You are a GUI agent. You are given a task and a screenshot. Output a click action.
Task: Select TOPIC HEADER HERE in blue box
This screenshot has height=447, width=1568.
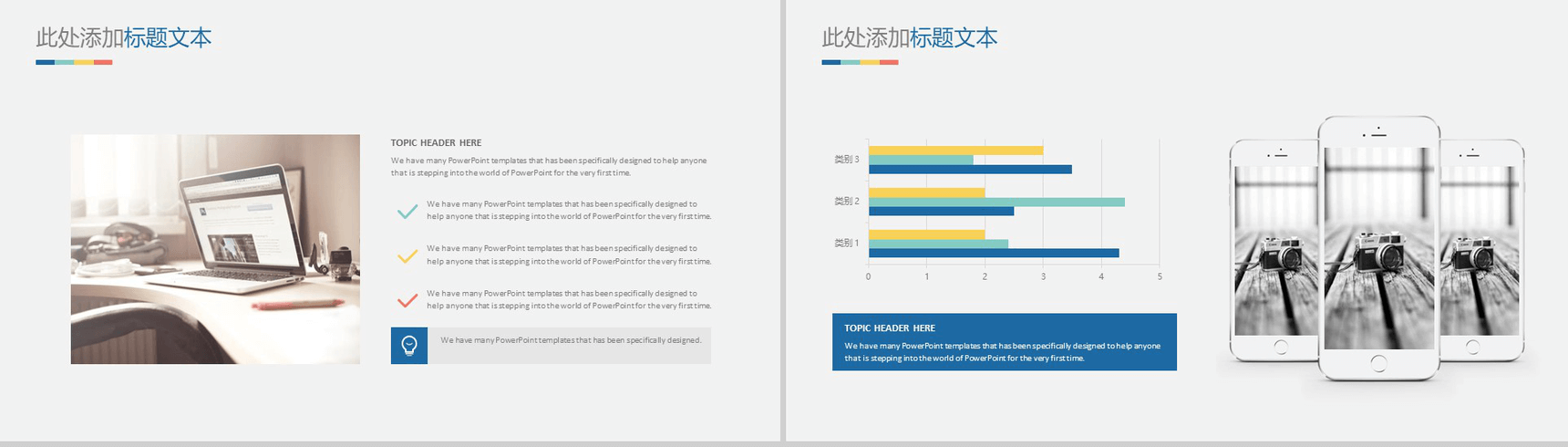pos(890,328)
